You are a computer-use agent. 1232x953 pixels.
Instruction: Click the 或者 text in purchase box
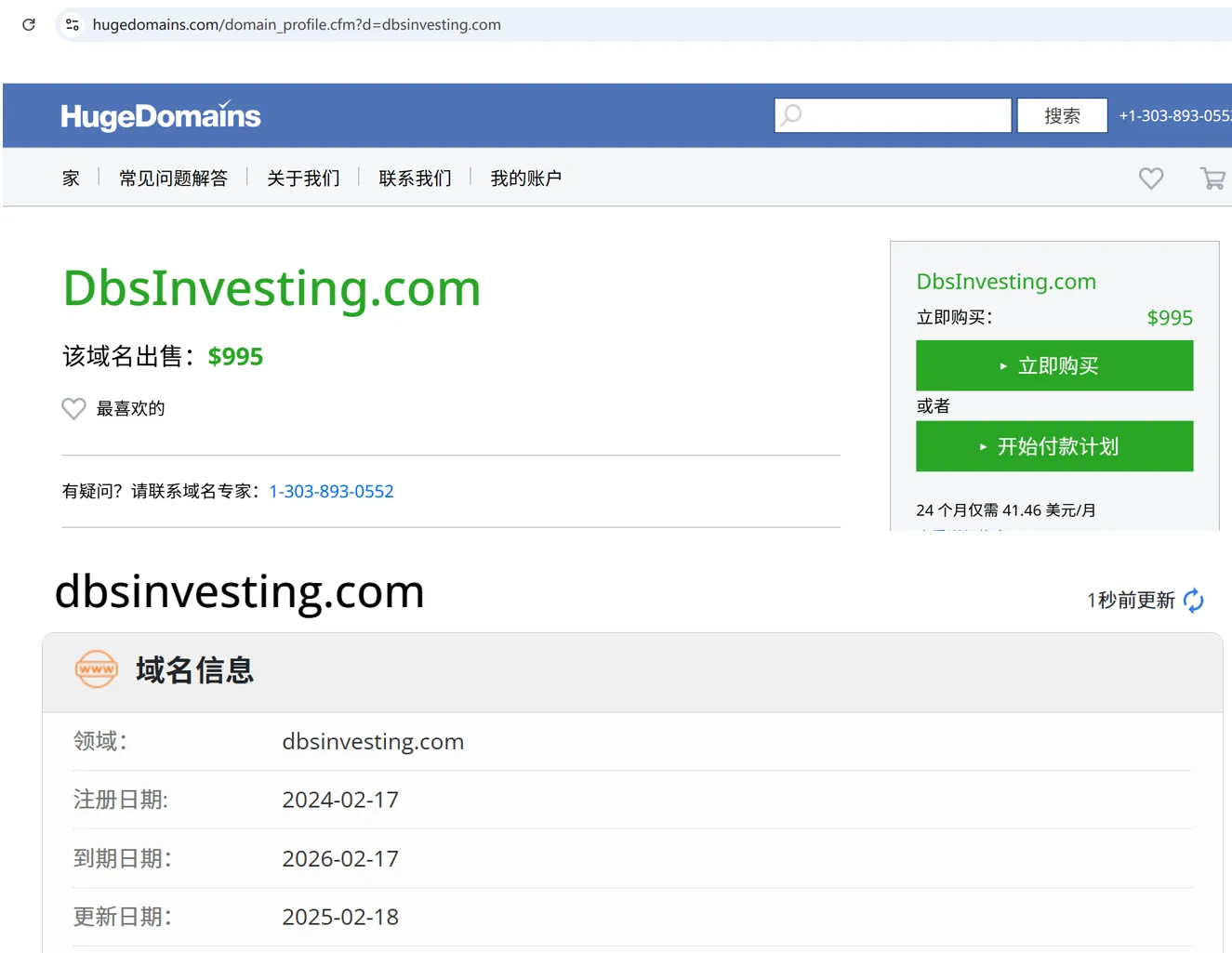pyautogui.click(x=934, y=406)
